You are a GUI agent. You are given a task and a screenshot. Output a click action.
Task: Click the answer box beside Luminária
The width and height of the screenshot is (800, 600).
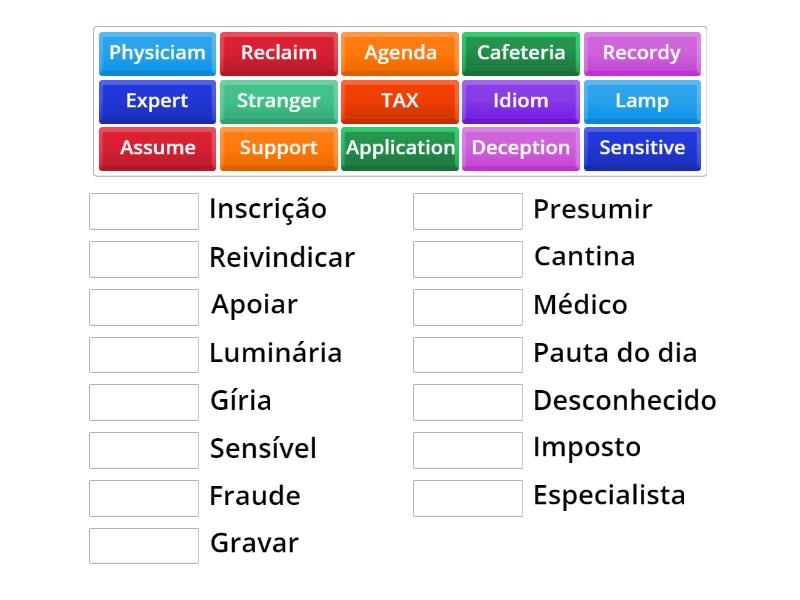(144, 354)
